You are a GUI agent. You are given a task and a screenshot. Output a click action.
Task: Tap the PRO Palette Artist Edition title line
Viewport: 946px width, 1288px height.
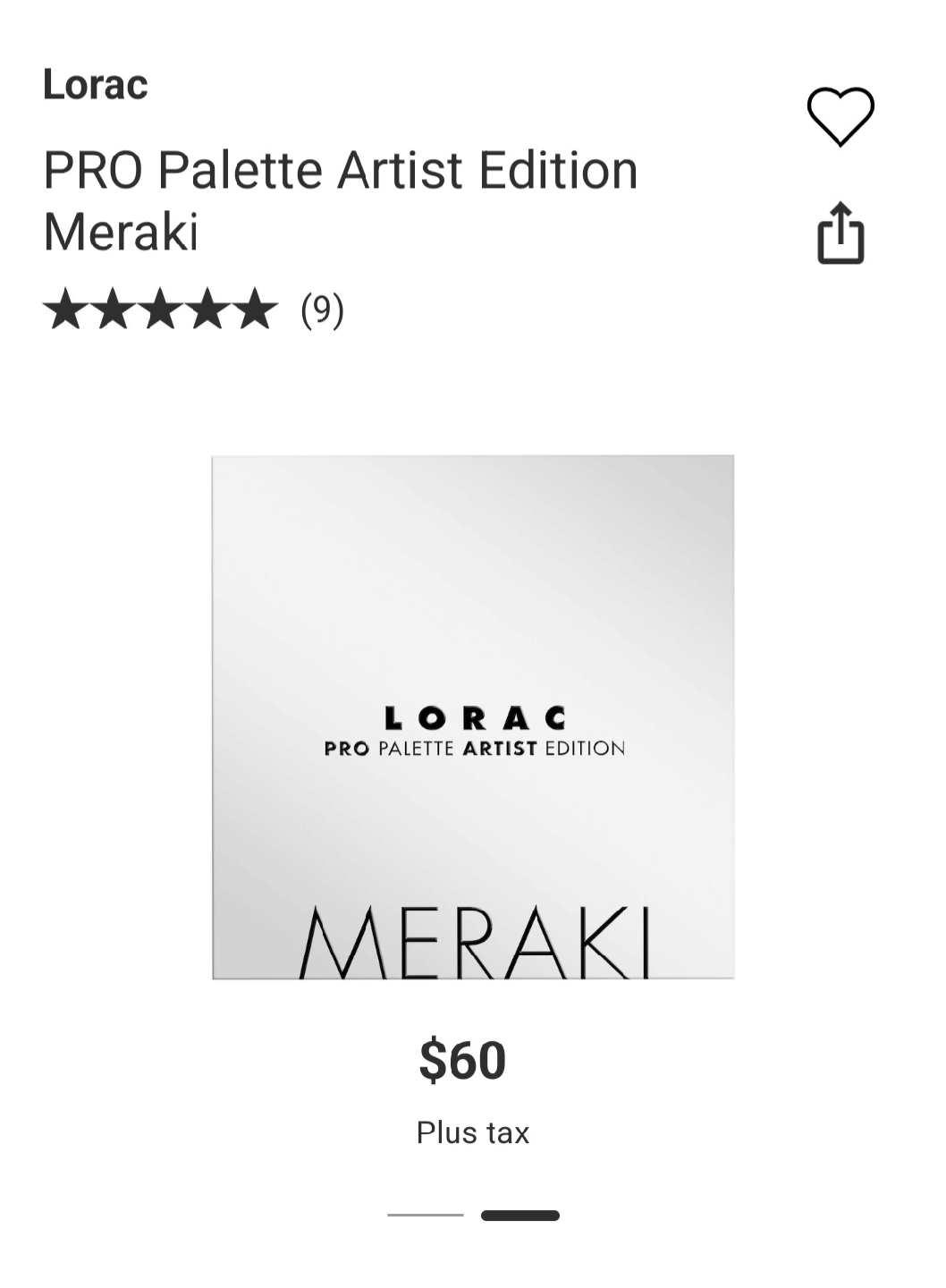(341, 170)
